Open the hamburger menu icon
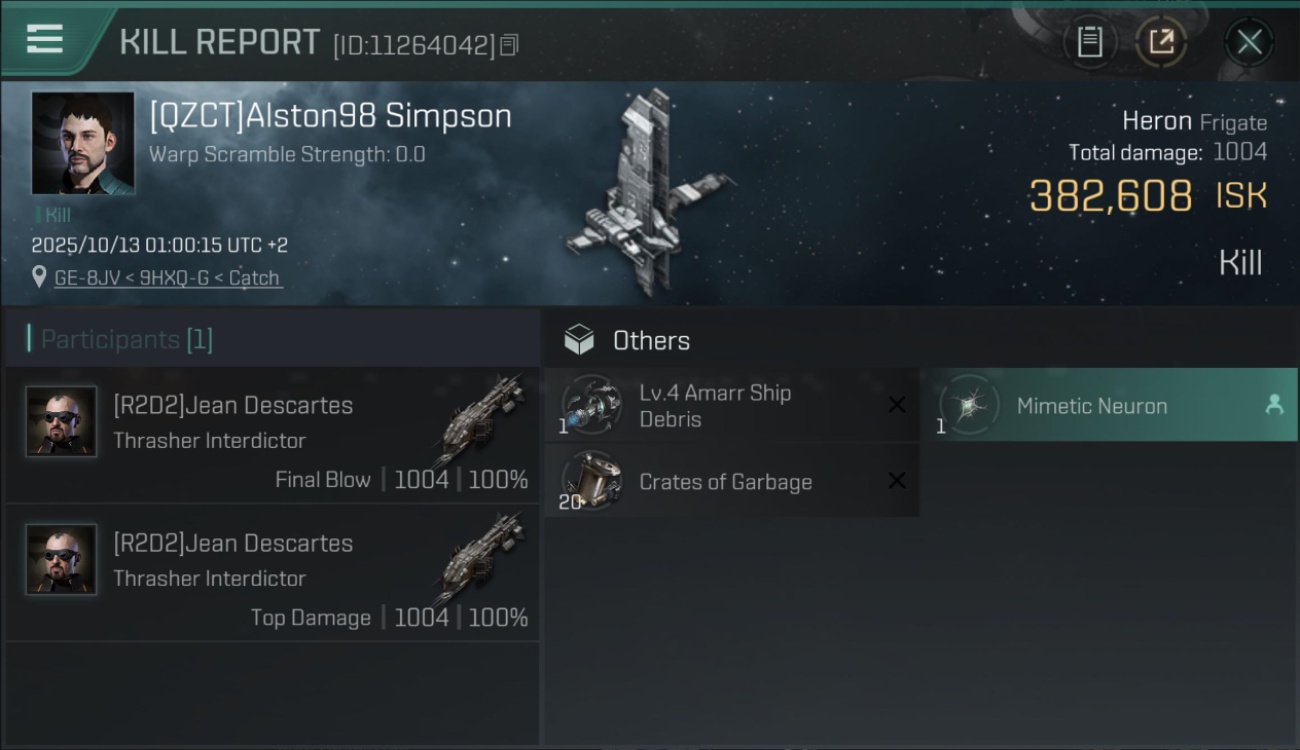 click(45, 39)
